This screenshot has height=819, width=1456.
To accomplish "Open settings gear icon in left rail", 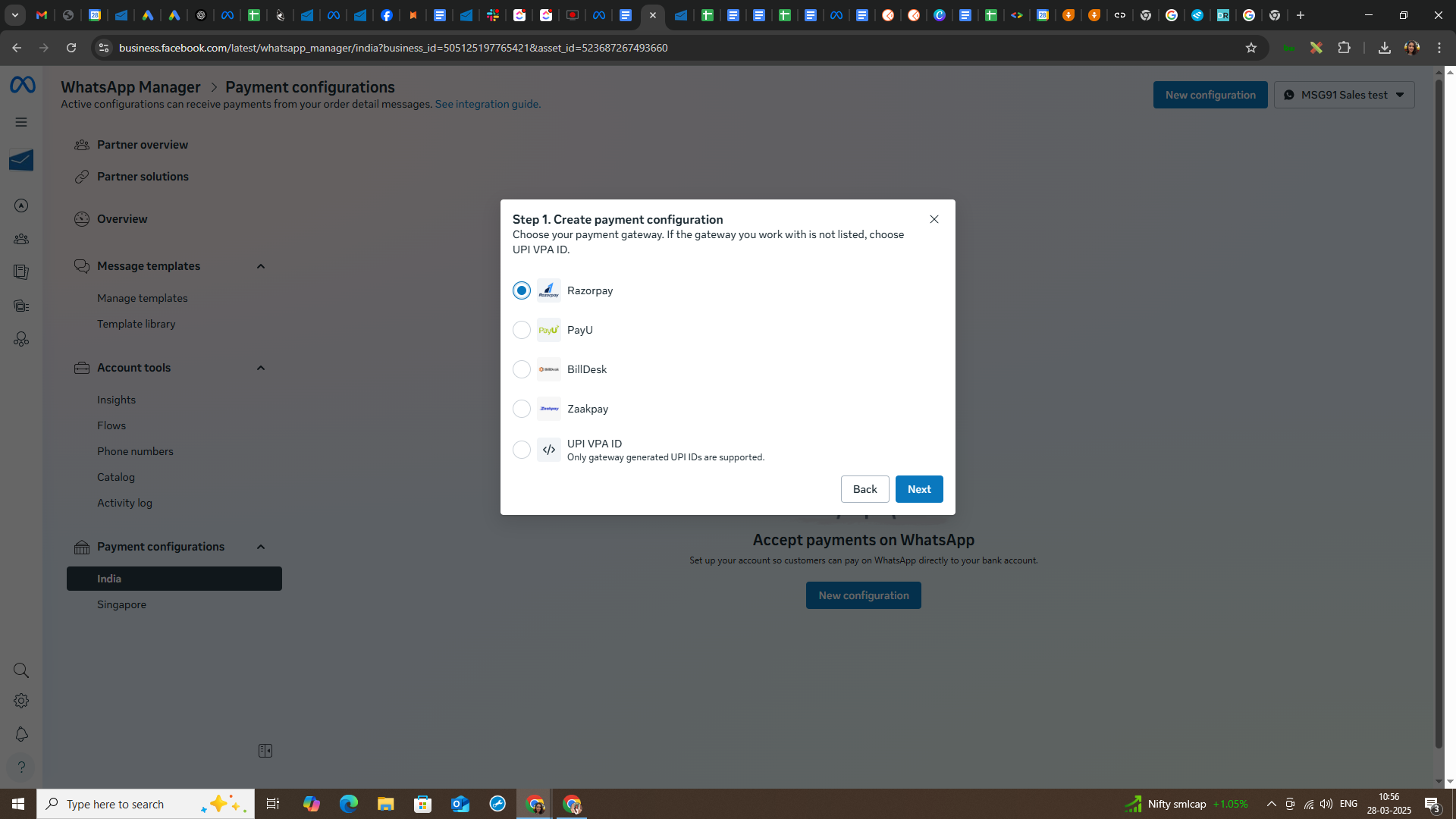I will point(21,701).
